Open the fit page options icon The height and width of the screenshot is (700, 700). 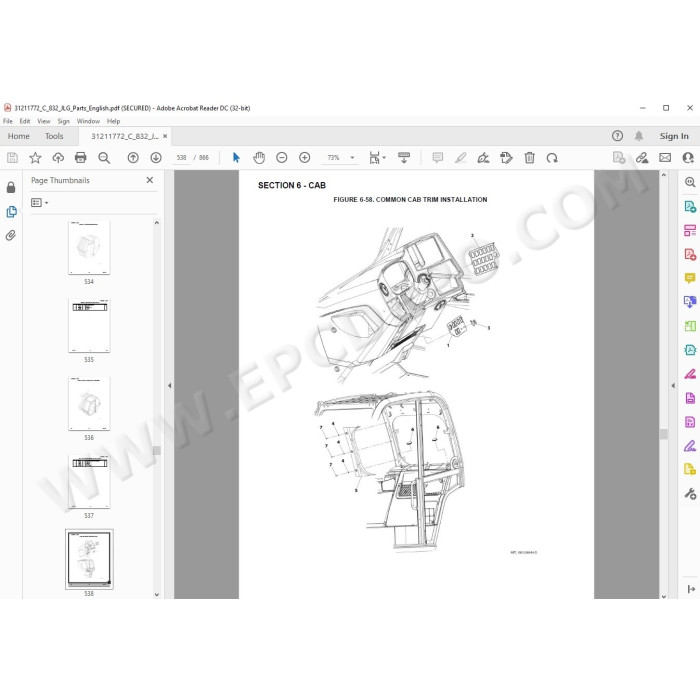click(x=377, y=158)
